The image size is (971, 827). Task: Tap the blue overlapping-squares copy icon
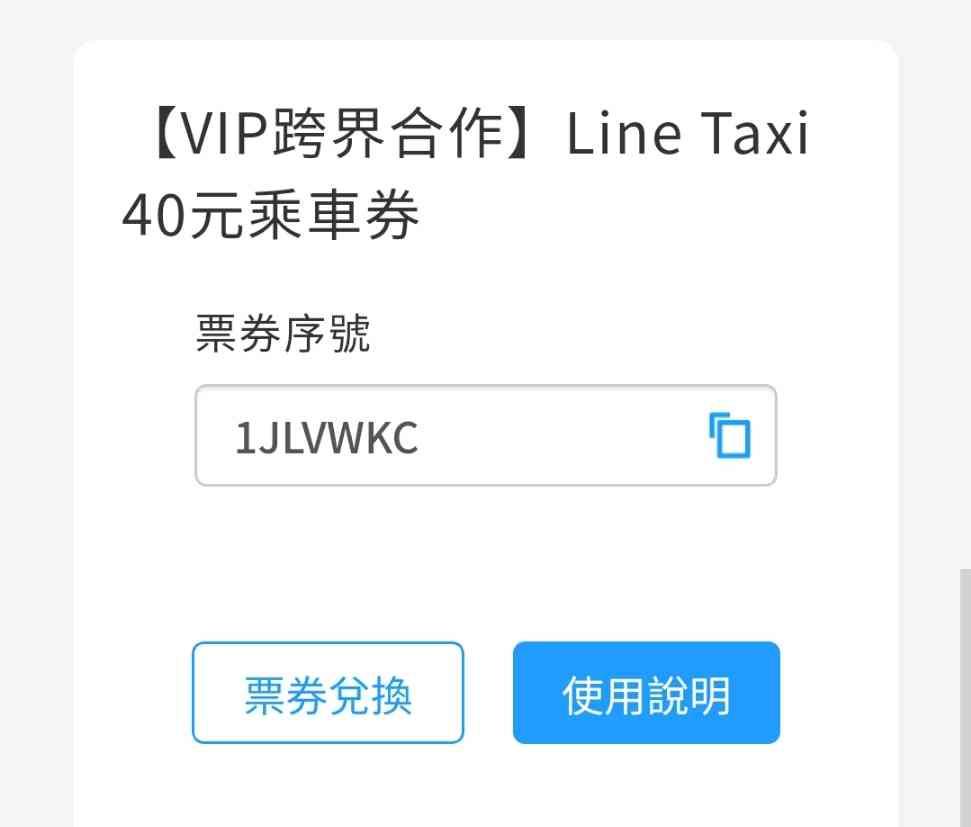(729, 435)
